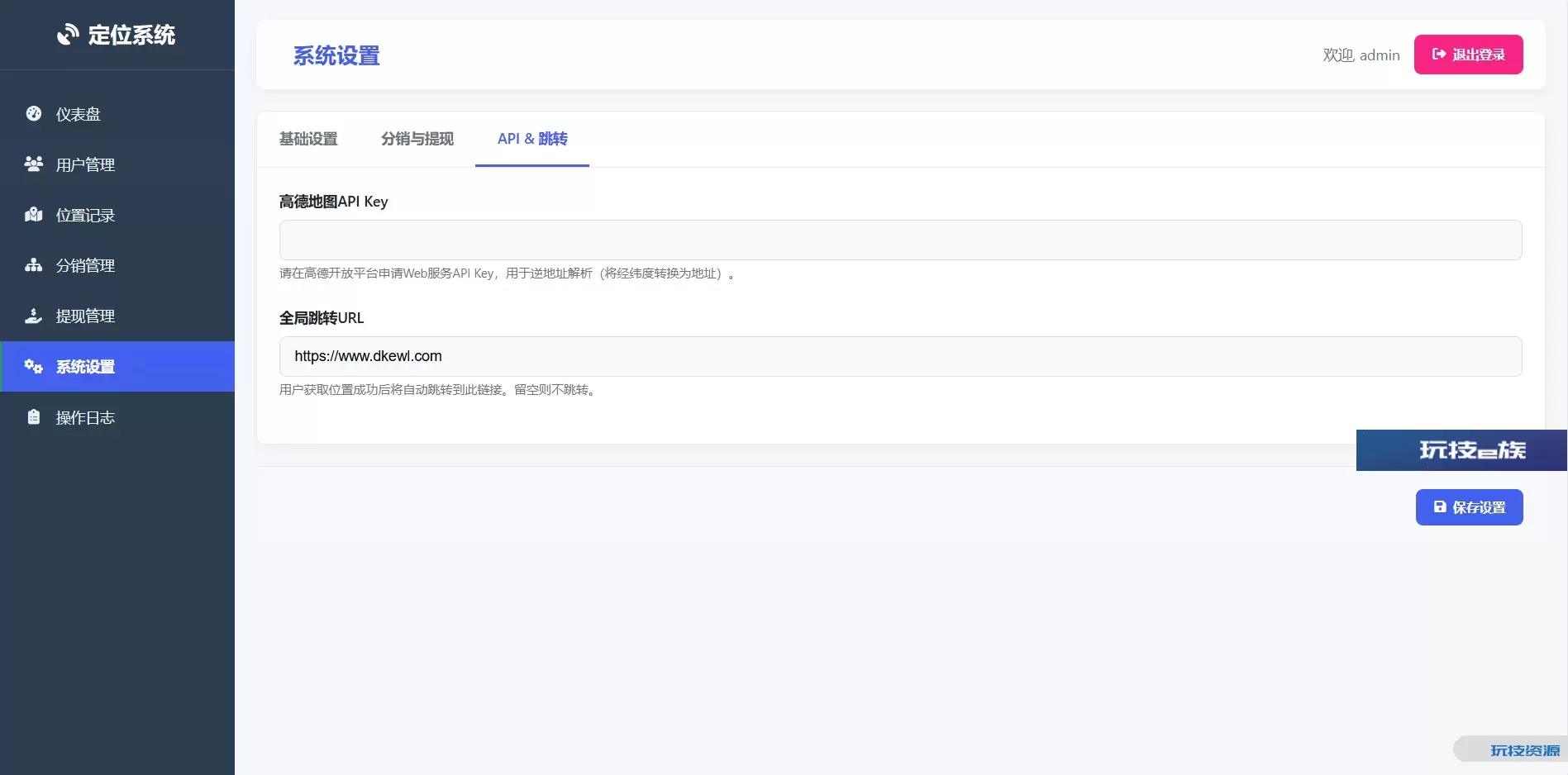1568x775 pixels.
Task: Click the system settings gears icon
Action: coord(34,366)
